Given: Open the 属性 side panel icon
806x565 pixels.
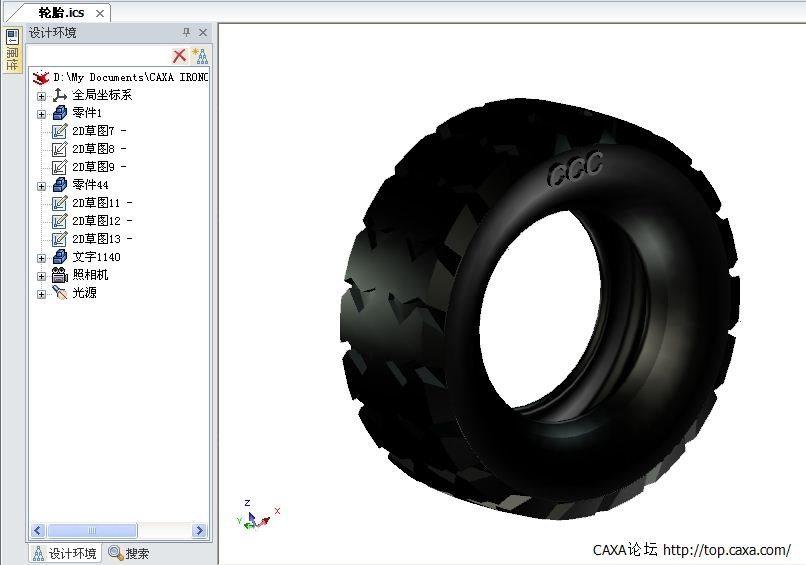Looking at the screenshot, I should click(x=12, y=50).
